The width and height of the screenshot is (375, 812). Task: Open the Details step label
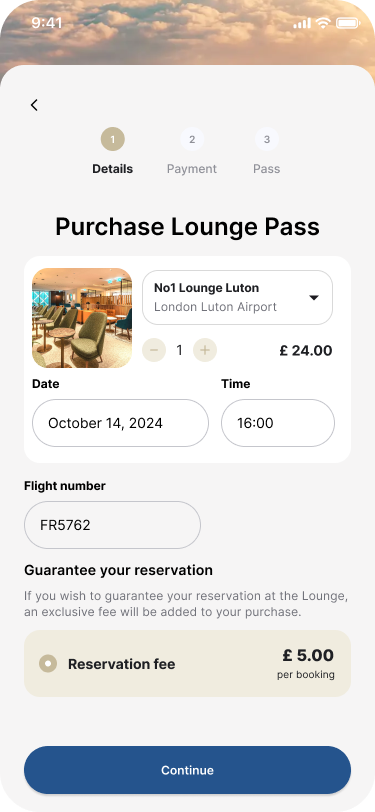112,169
